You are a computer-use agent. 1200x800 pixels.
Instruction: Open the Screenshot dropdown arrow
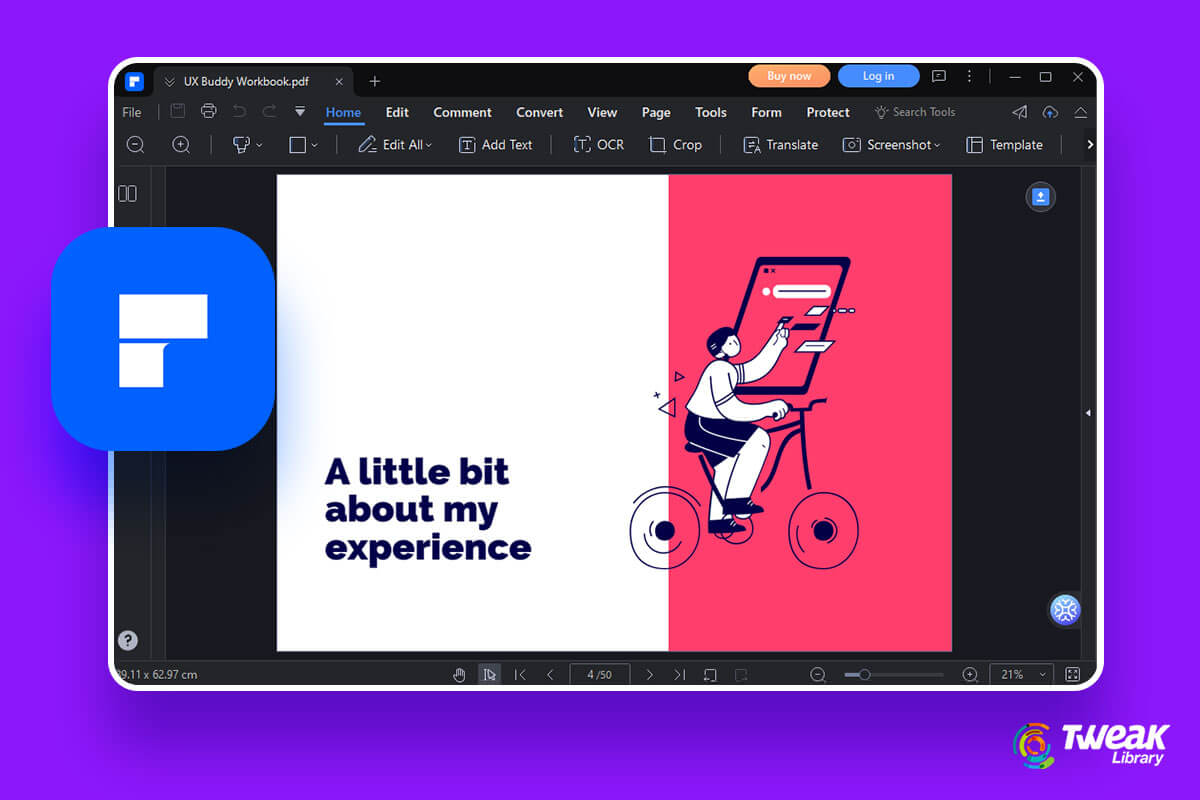[x=936, y=145]
